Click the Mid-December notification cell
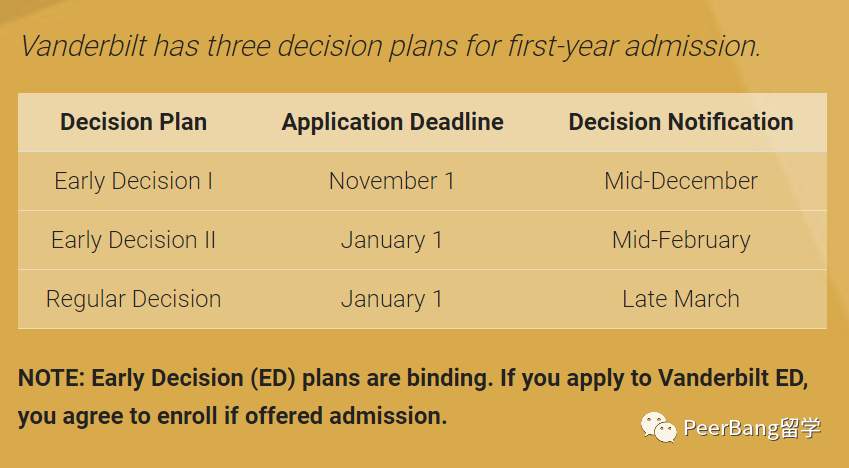This screenshot has width=849, height=468. pos(681,181)
